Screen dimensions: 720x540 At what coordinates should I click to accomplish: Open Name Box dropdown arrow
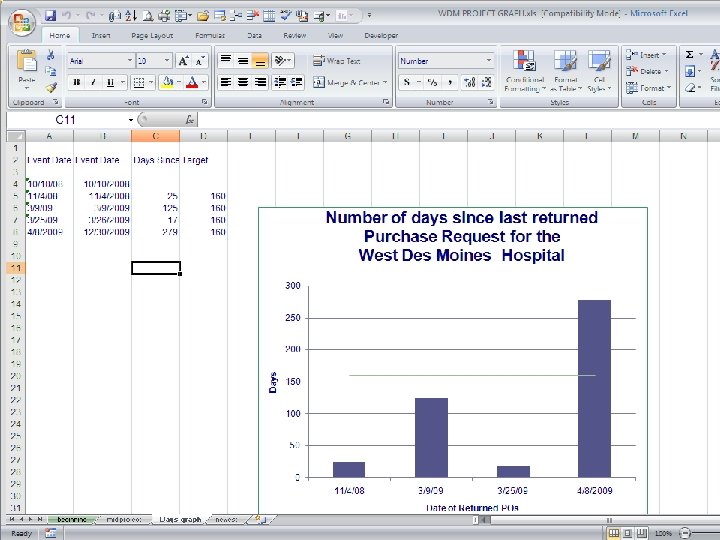point(131,120)
